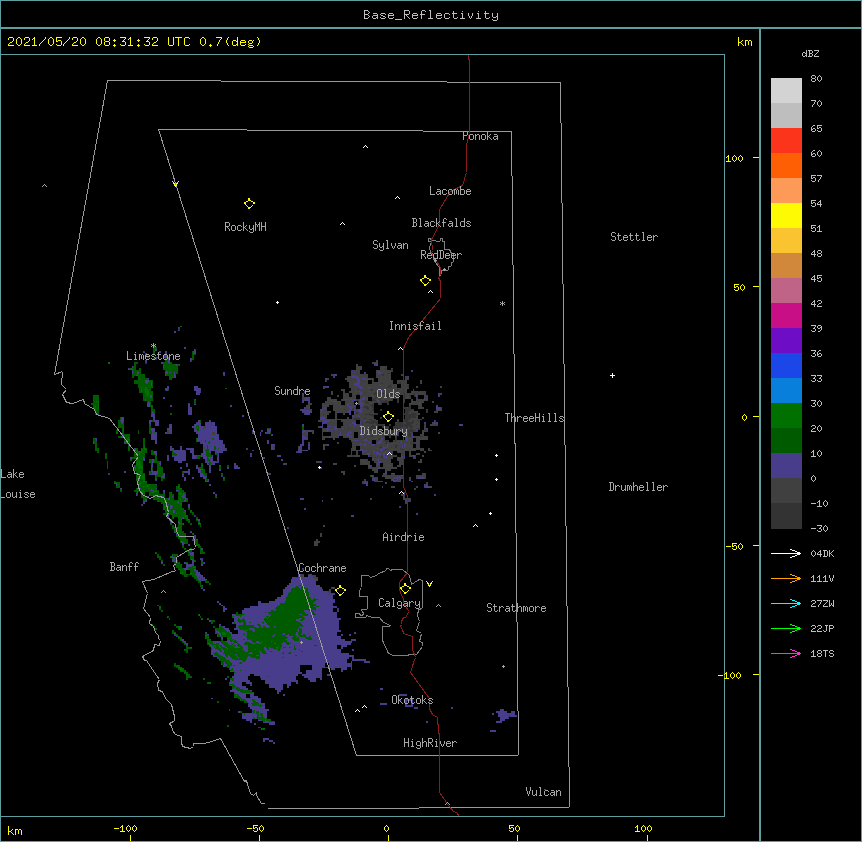Click the yellow diamond marker above RockyMH
This screenshot has width=862, height=842.
(249, 204)
